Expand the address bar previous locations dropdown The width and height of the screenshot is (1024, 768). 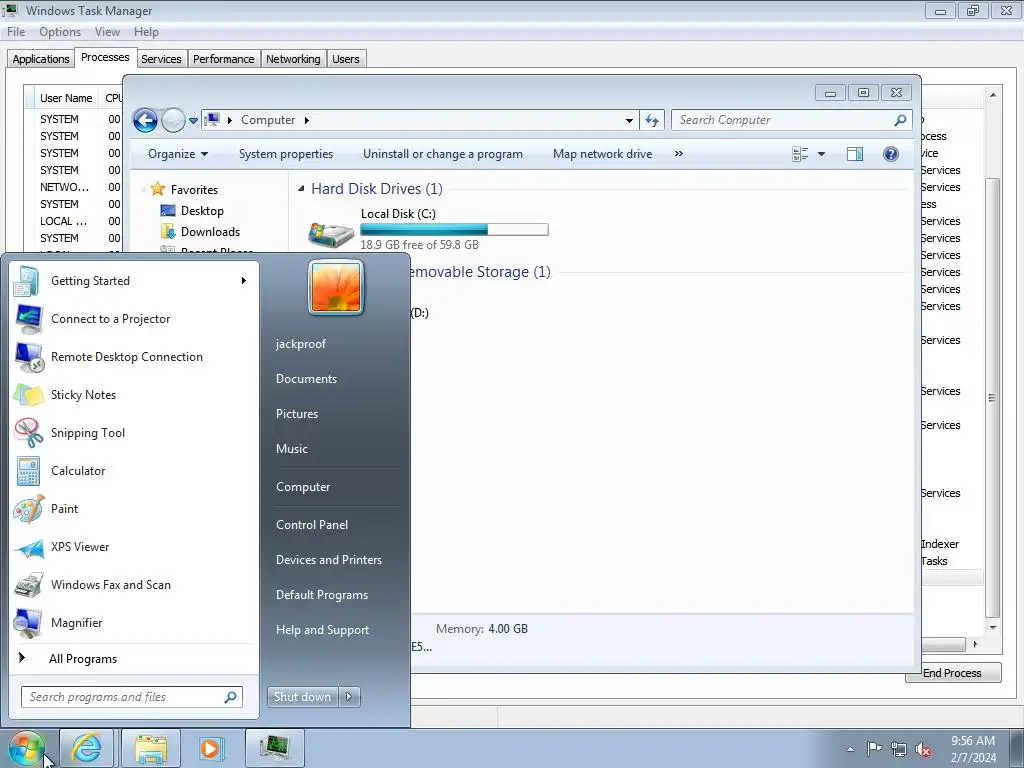pyautogui.click(x=629, y=121)
